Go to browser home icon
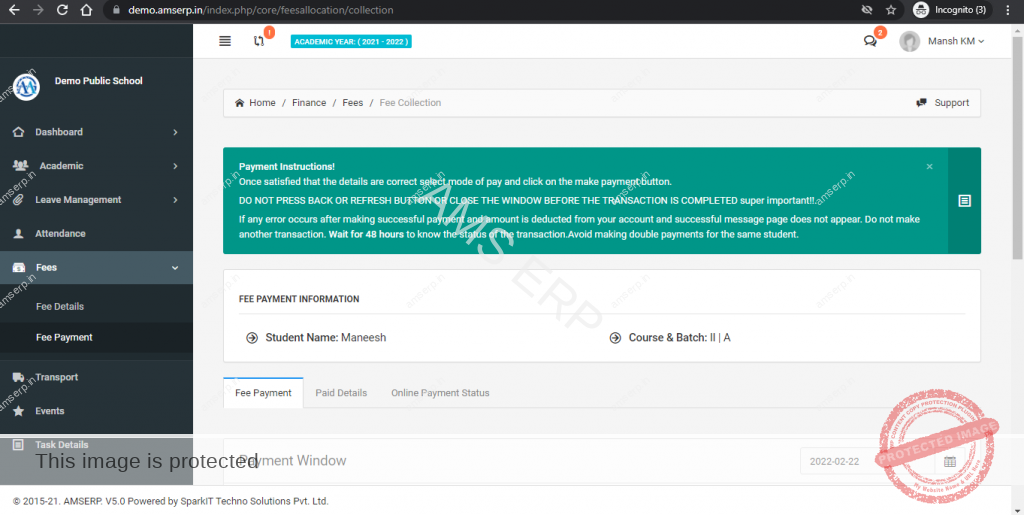Image resolution: width=1024 pixels, height=515 pixels. (x=86, y=10)
